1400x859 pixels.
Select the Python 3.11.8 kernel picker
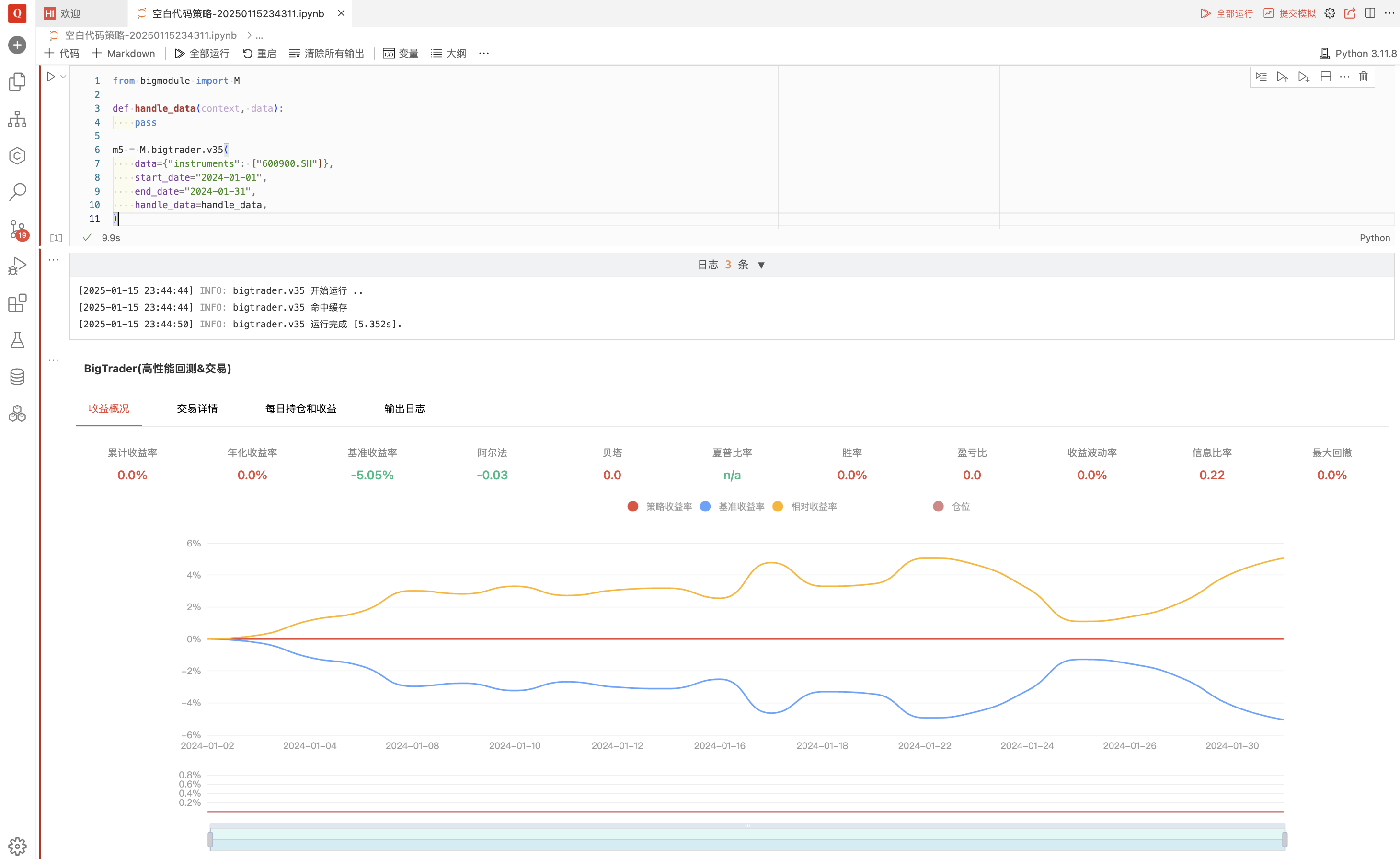click(x=1357, y=53)
